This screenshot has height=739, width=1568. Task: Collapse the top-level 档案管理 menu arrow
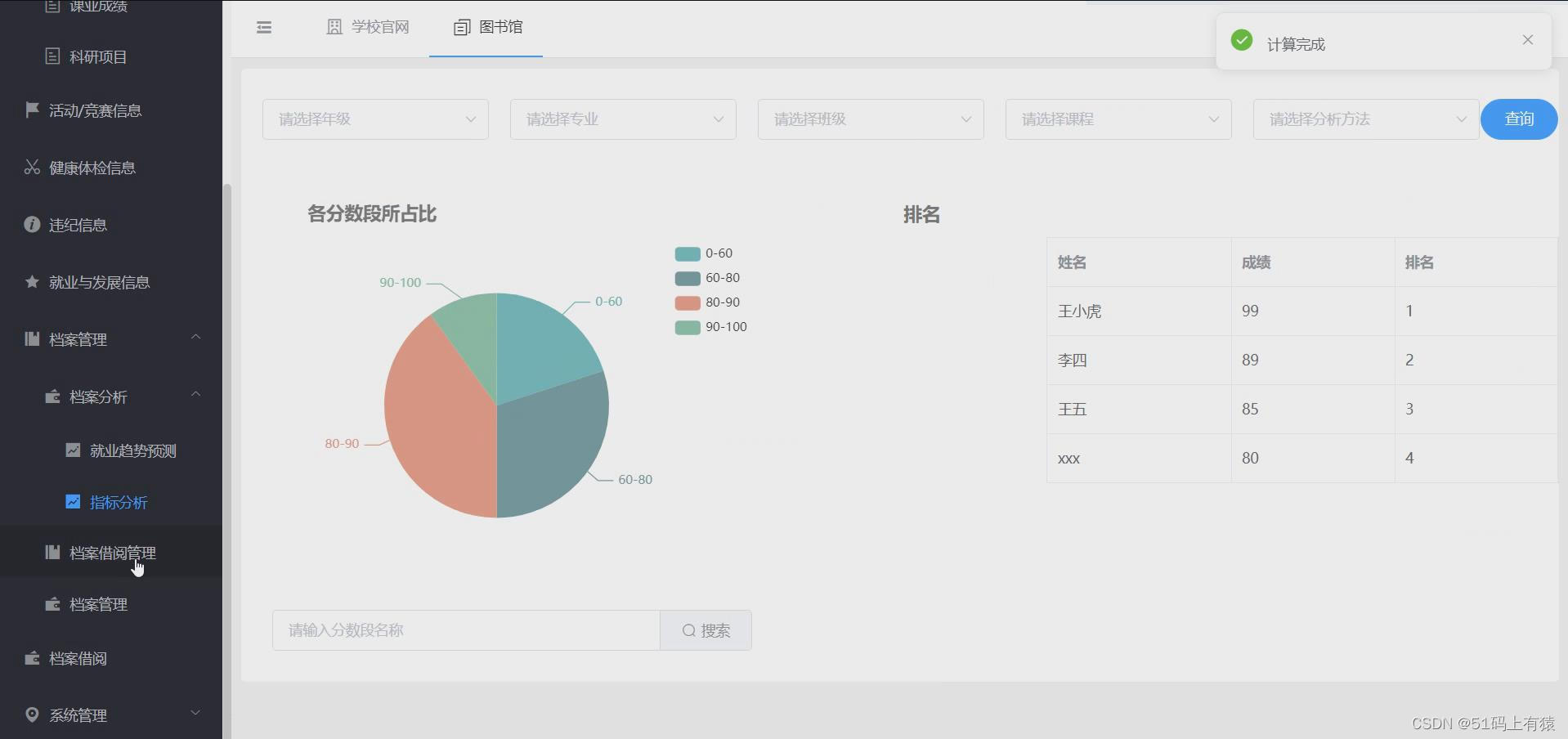[196, 337]
